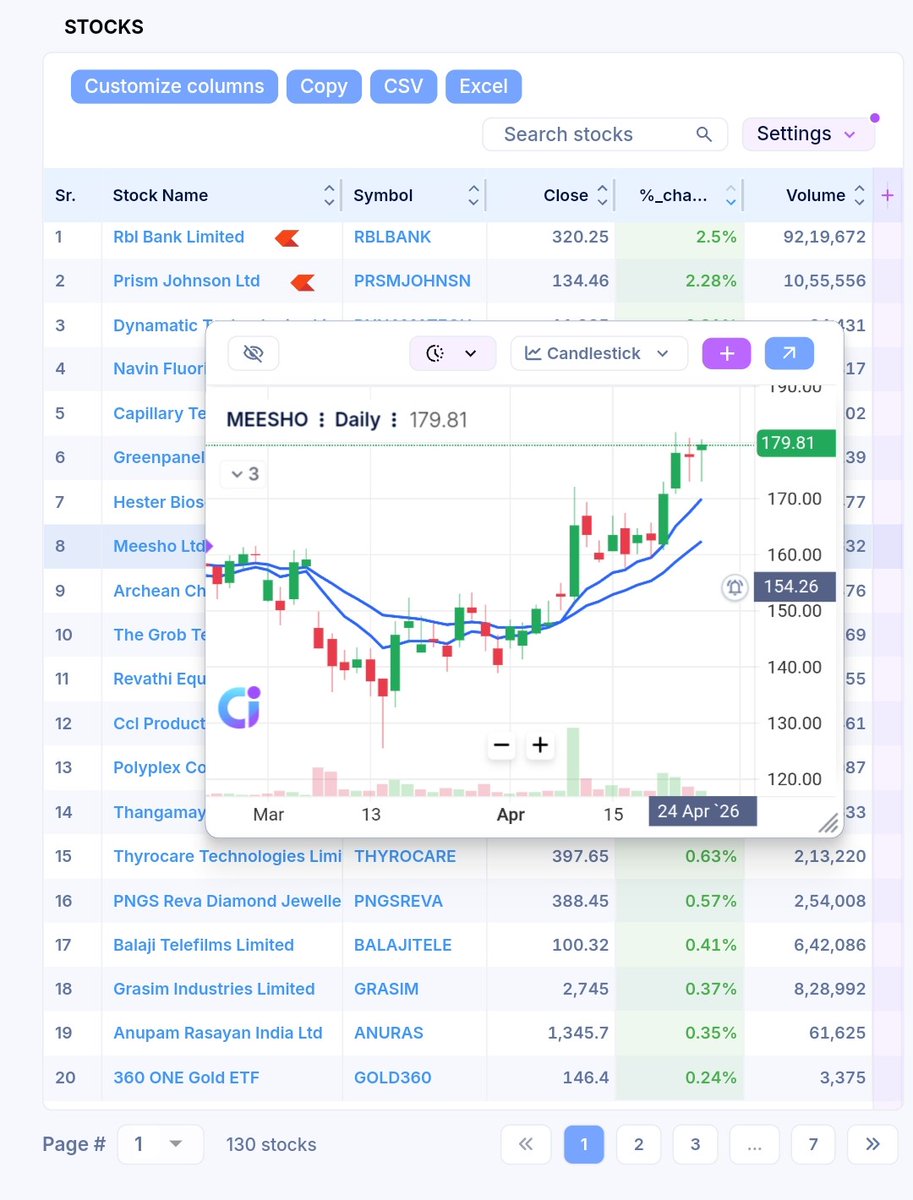Go to pagination page 3
This screenshot has height=1200, width=913.
click(x=695, y=1144)
